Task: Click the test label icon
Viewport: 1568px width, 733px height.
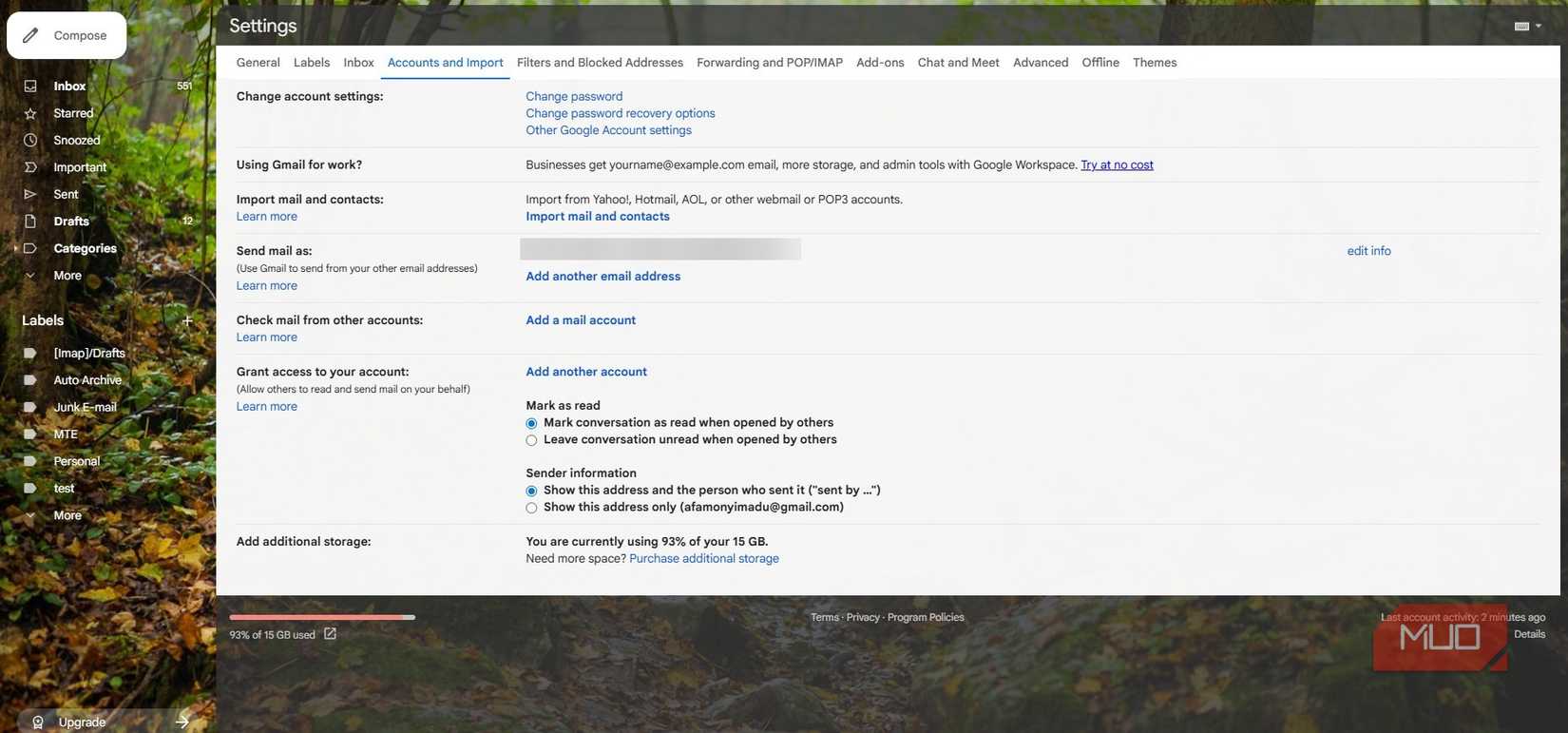Action: pos(30,489)
